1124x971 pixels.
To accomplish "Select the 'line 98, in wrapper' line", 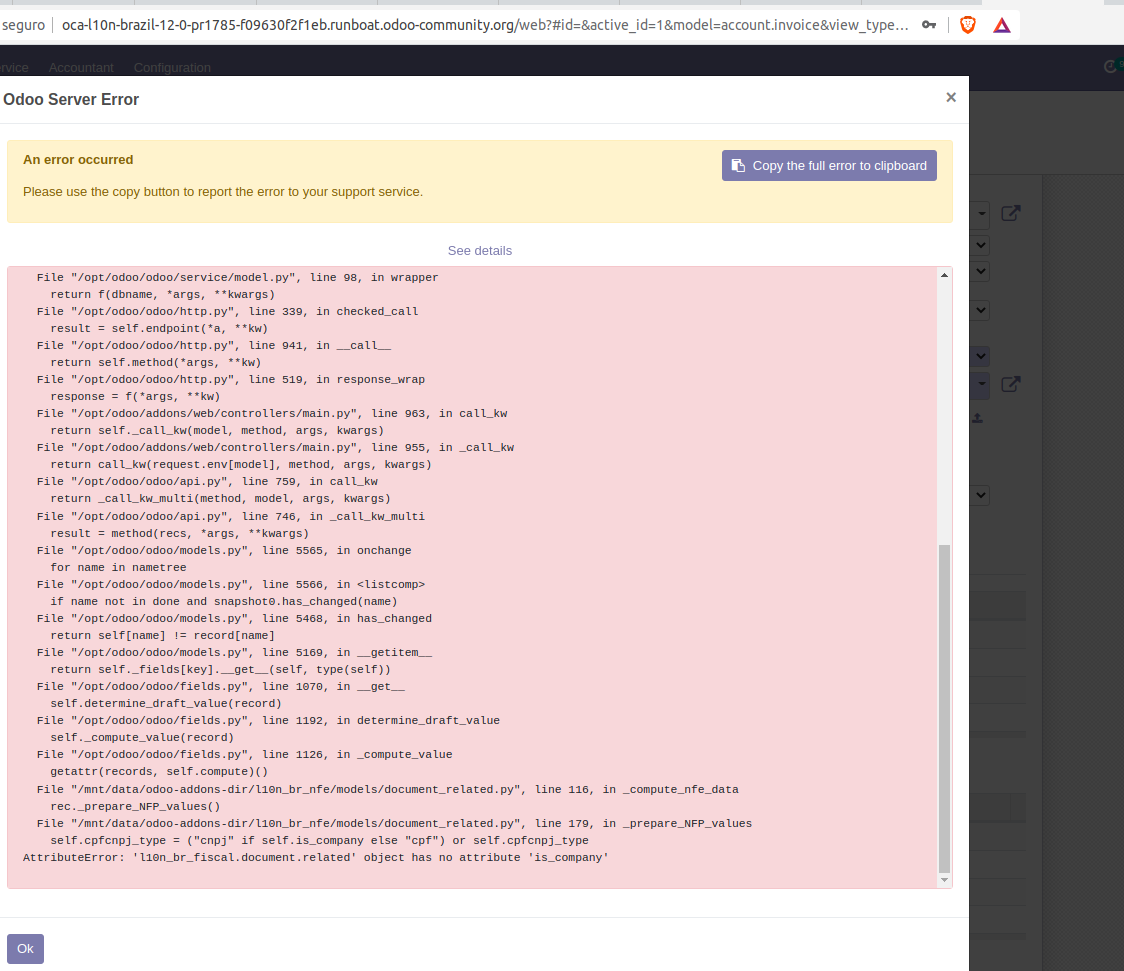I will pos(237,277).
